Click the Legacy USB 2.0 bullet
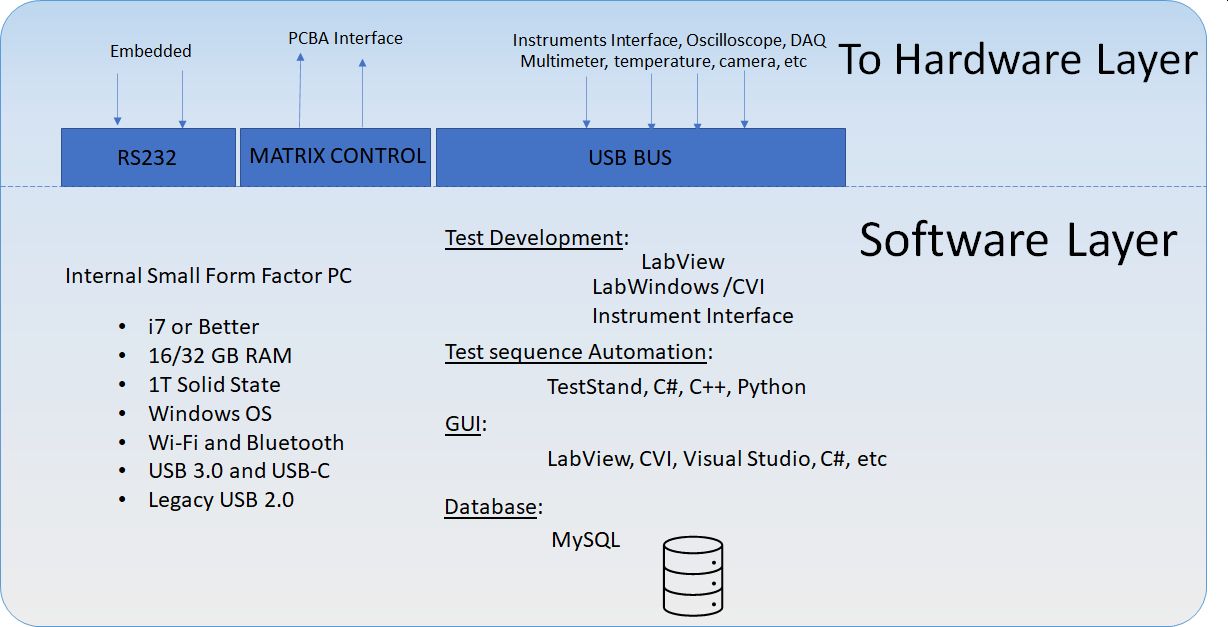The height and width of the screenshot is (627, 1228). coord(221,500)
